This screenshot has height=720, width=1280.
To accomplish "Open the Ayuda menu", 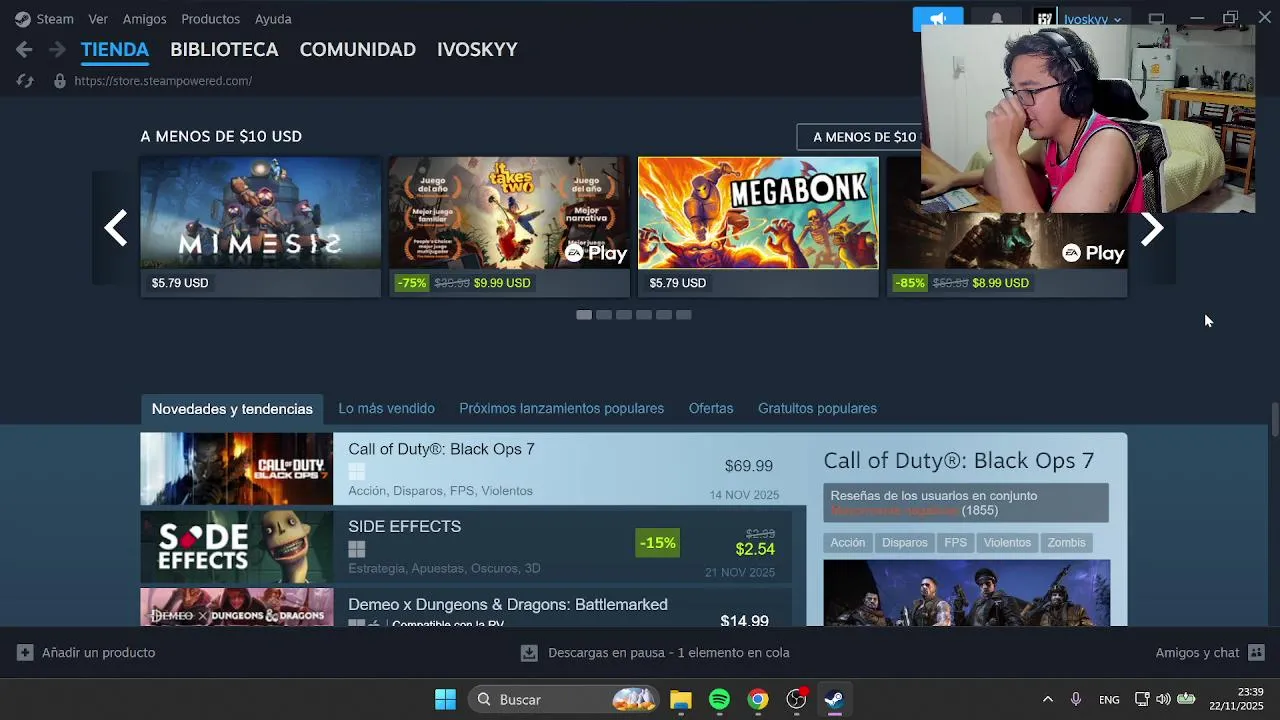I will pyautogui.click(x=273, y=19).
